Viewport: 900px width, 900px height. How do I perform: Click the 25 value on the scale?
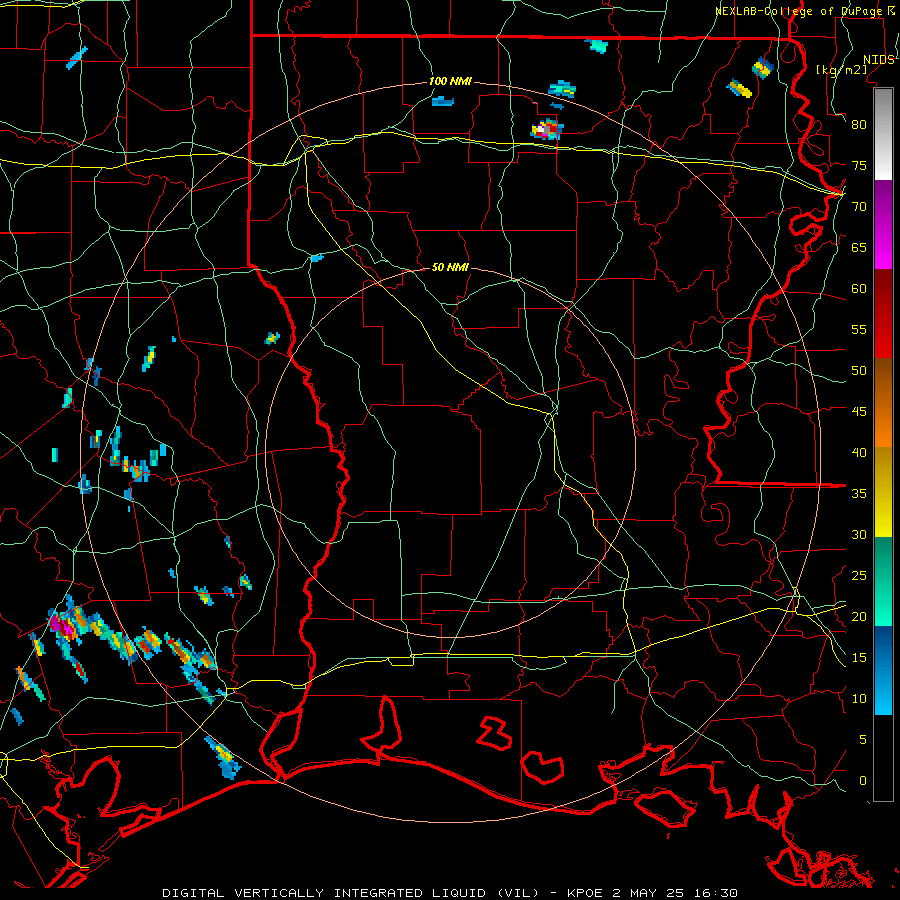pyautogui.click(x=859, y=576)
